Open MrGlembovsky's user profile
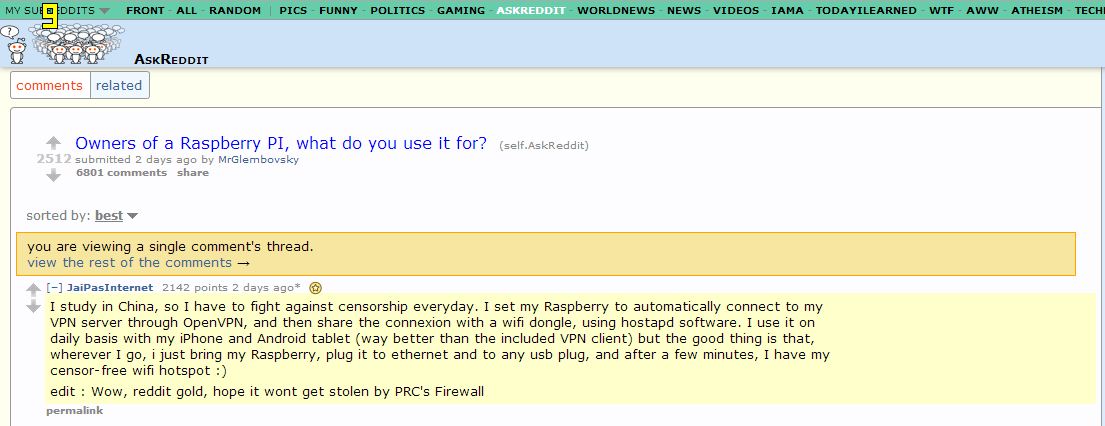This screenshot has width=1105, height=426. pyautogui.click(x=259, y=159)
